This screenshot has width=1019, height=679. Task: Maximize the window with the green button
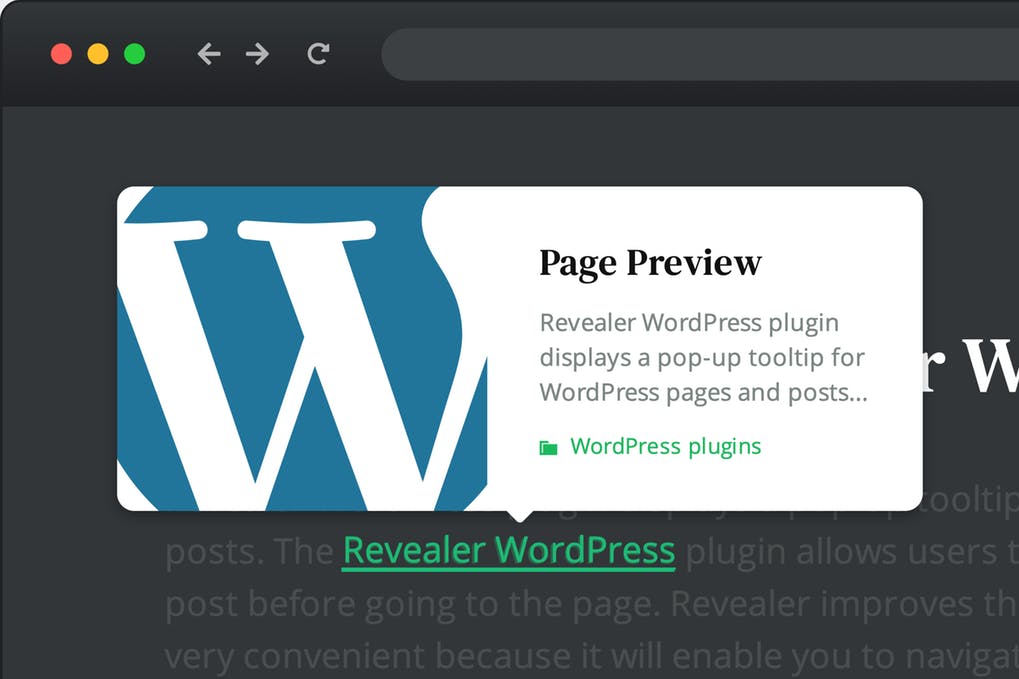point(135,54)
